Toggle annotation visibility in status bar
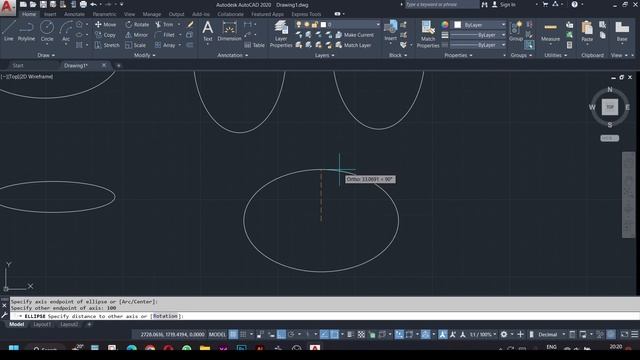This screenshot has width=640, height=360. pos(443,334)
